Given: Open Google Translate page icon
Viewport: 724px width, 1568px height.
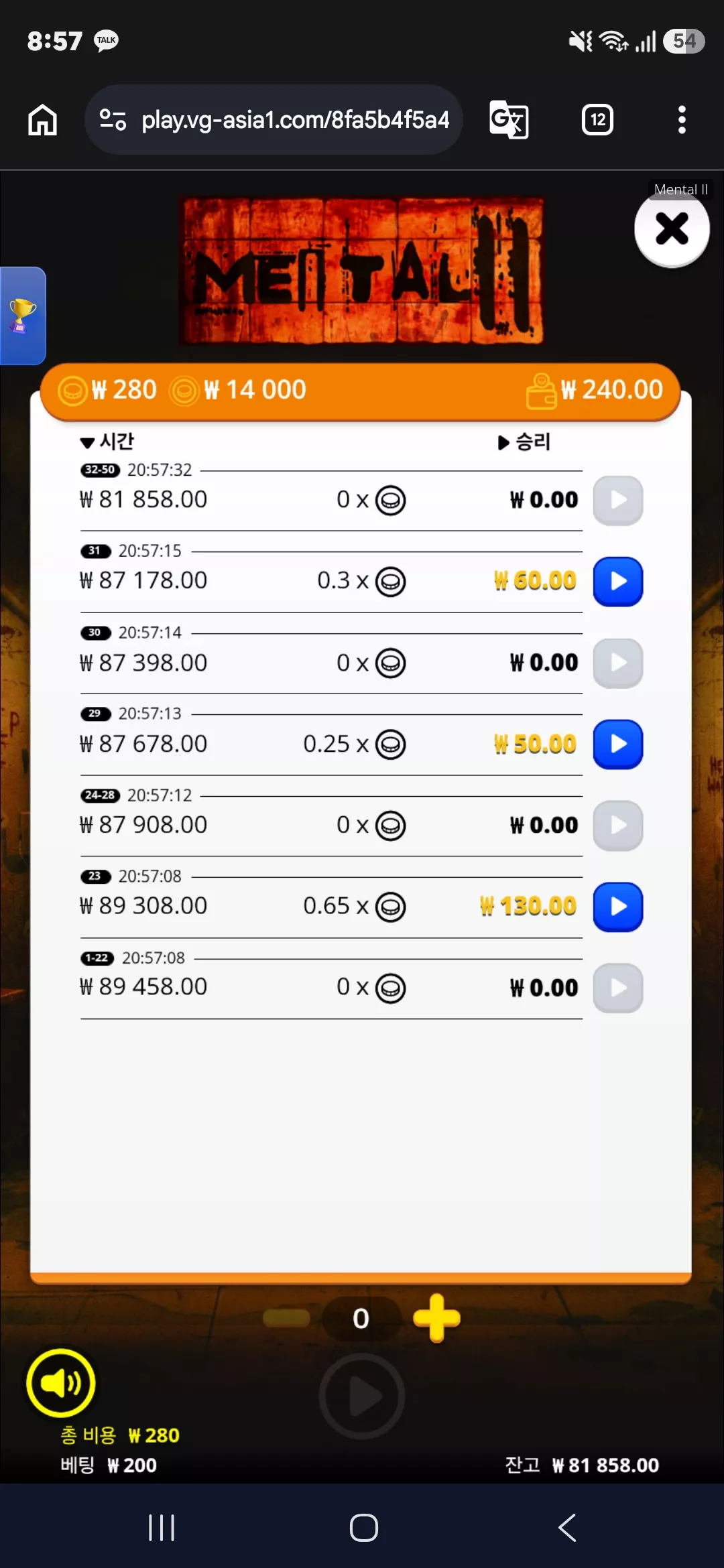Looking at the screenshot, I should (509, 120).
